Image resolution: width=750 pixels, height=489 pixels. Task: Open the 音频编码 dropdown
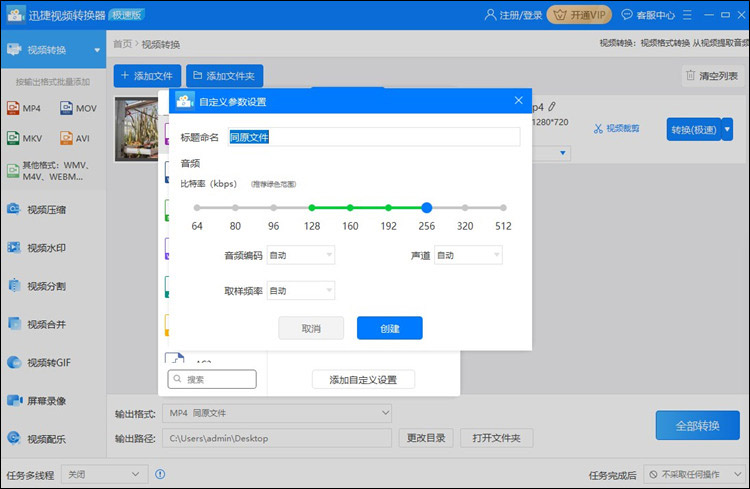[301, 255]
